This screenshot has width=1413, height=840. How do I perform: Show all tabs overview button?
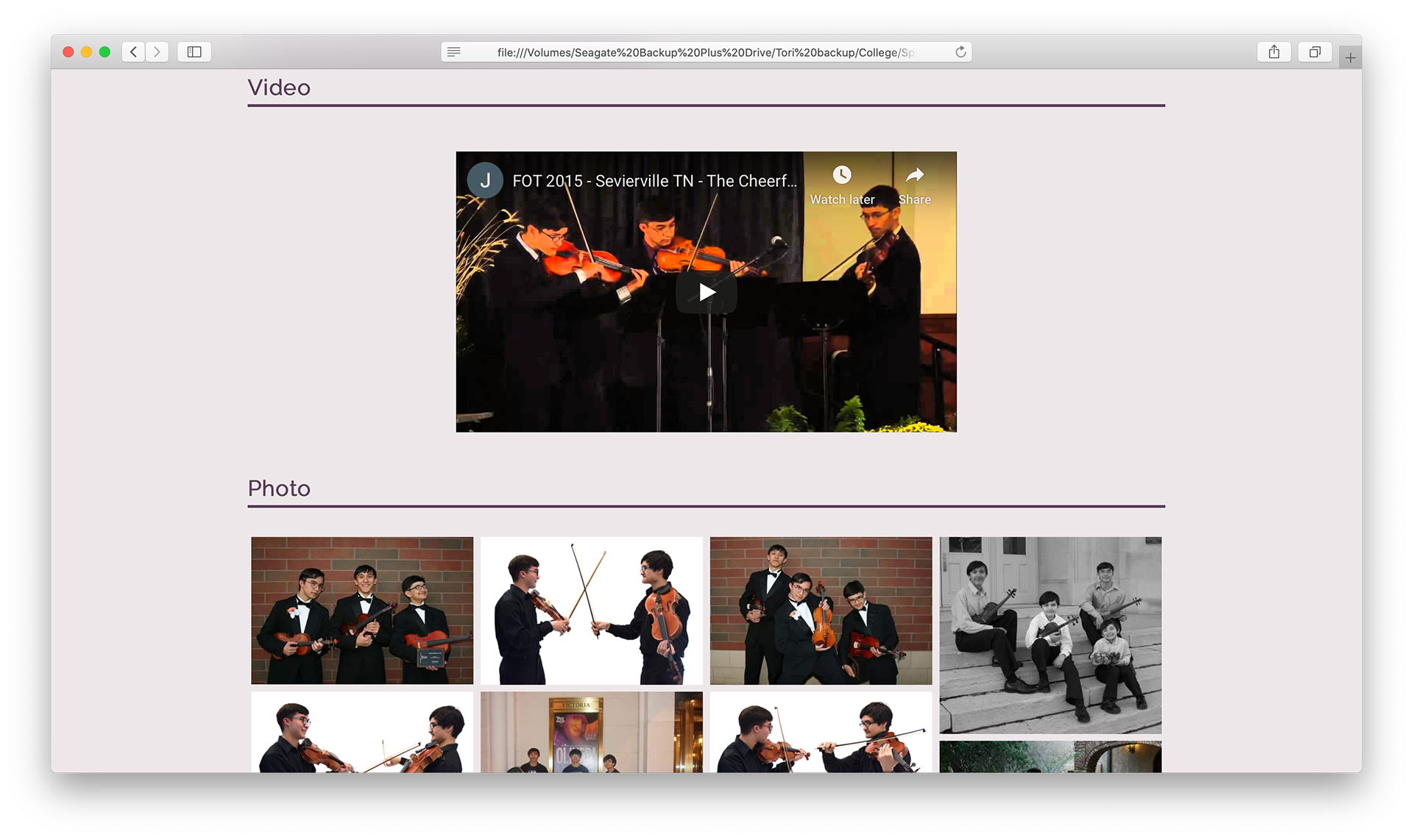[x=1314, y=51]
